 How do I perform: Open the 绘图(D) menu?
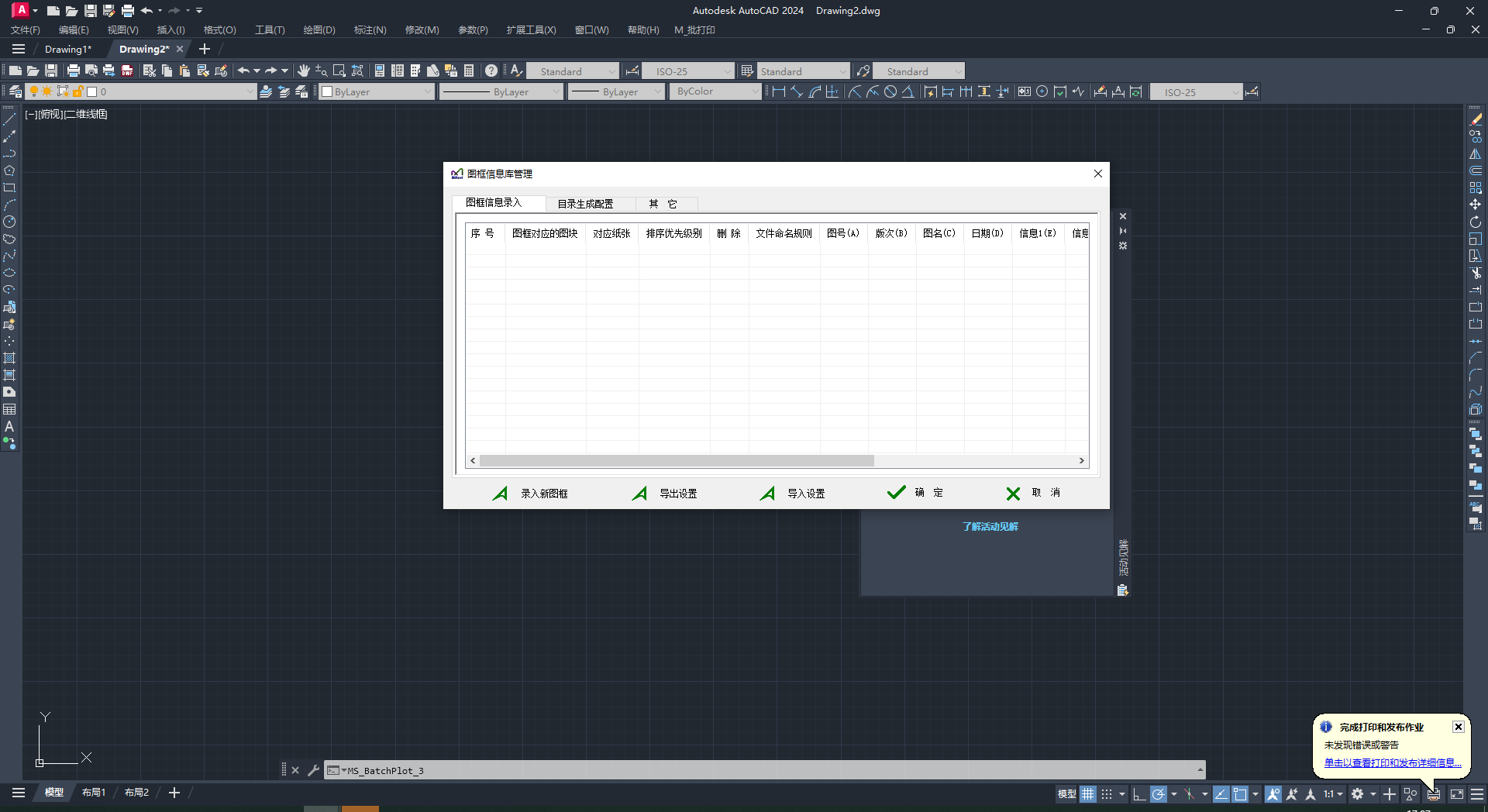pos(319,30)
